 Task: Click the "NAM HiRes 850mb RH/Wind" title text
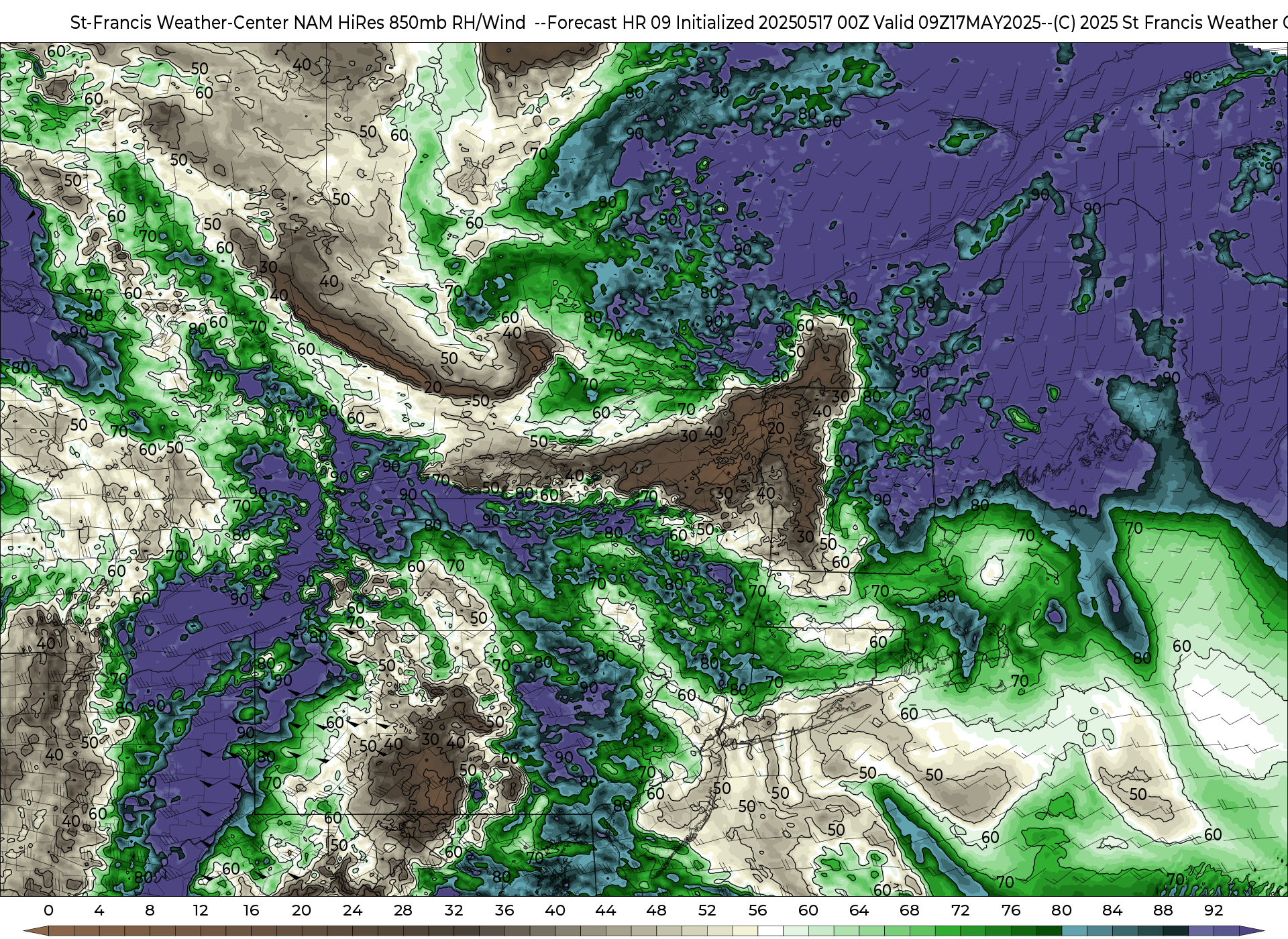pyautogui.click(x=410, y=23)
